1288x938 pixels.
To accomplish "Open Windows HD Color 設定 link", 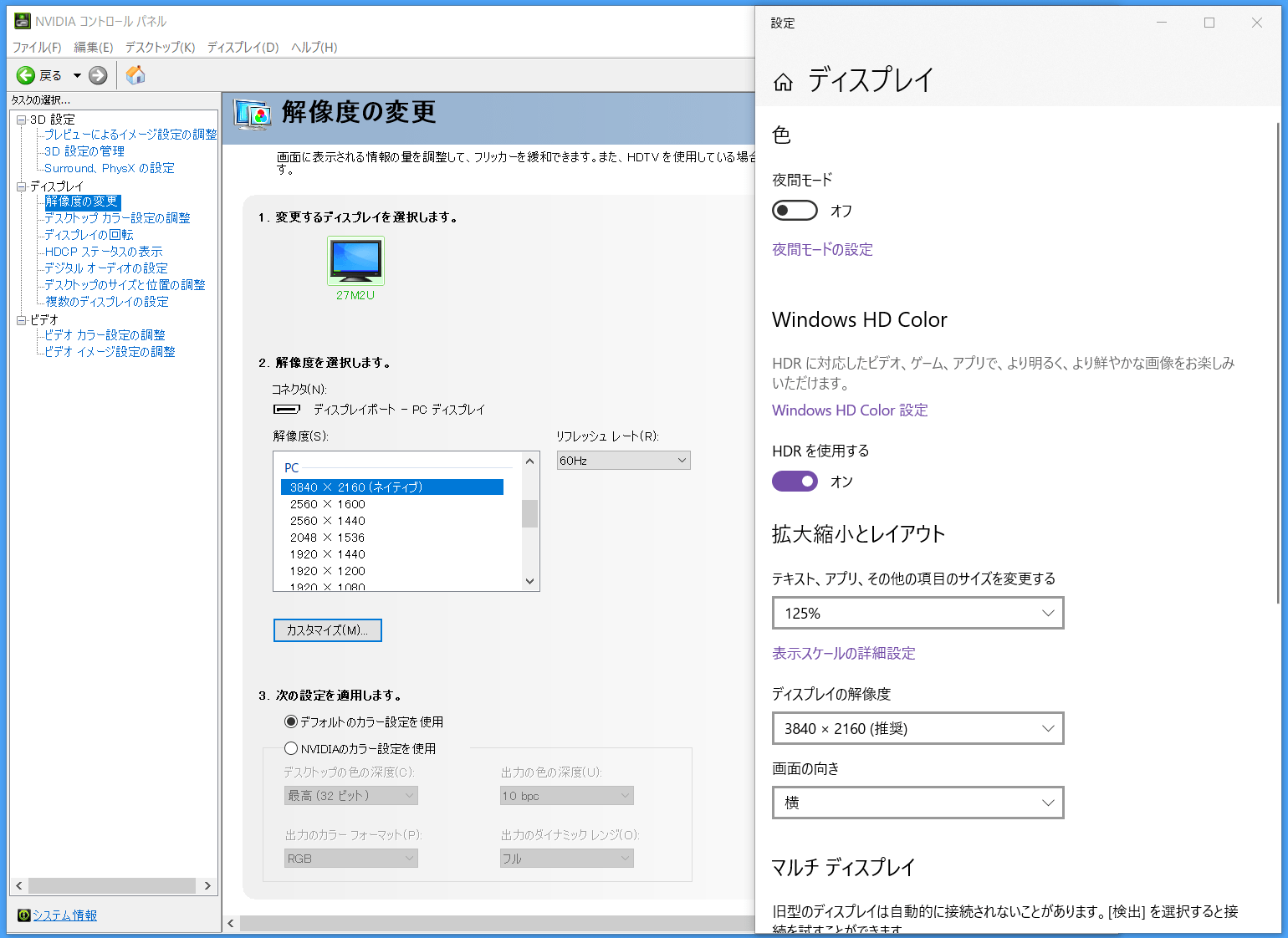I will pos(850,410).
